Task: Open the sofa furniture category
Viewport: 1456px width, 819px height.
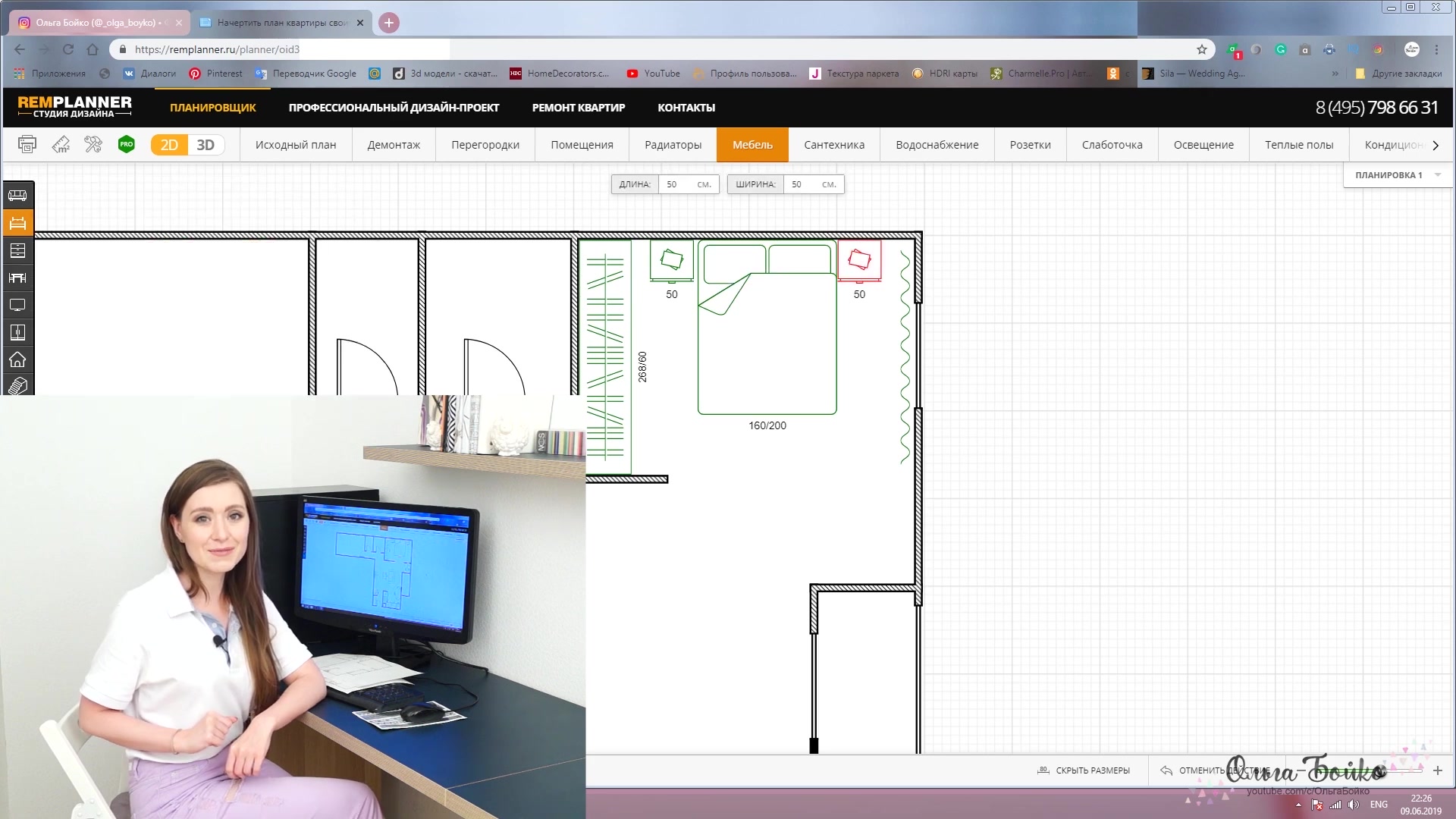Action: pos(17,196)
